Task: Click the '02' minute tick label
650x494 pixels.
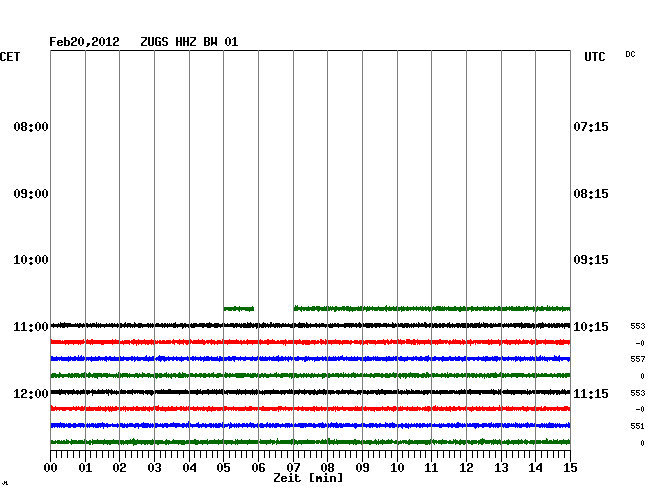Action: (119, 468)
